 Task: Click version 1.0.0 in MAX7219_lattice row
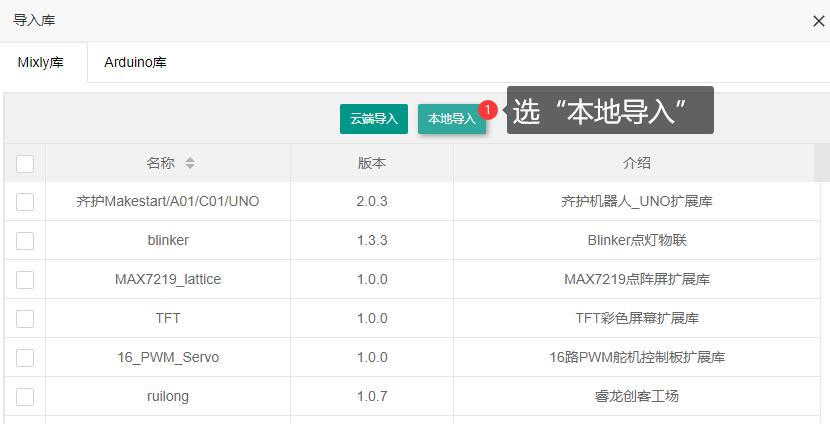[372, 279]
